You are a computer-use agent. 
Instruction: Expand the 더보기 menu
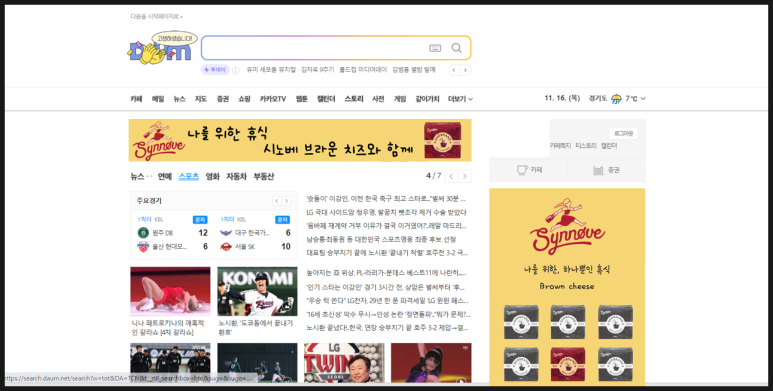point(460,99)
